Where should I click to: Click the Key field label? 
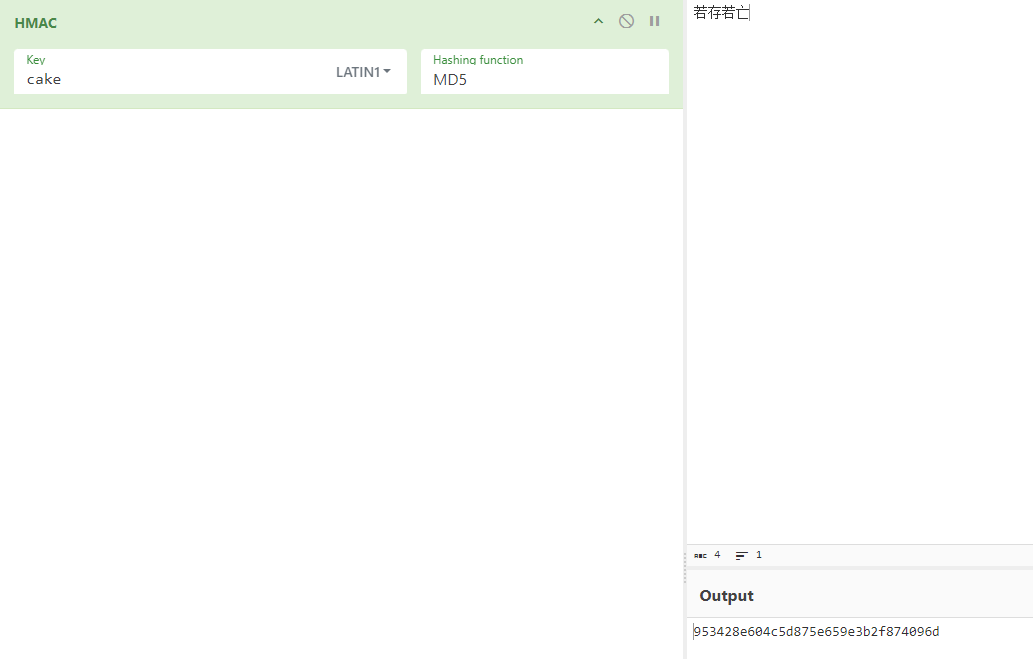[36, 60]
